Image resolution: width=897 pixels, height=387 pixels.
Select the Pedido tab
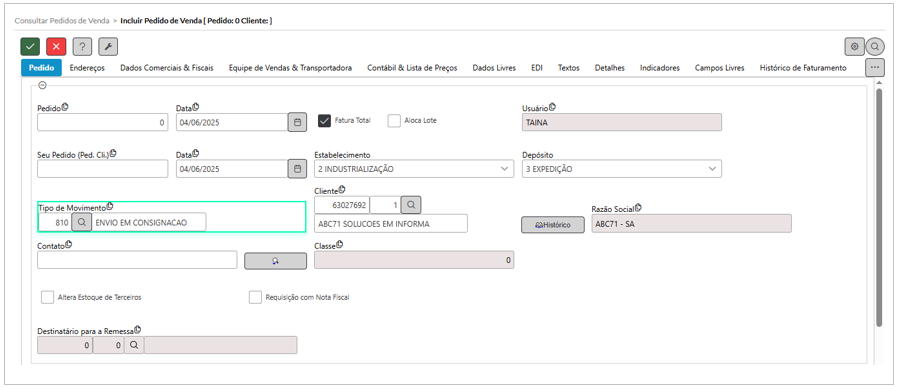click(x=41, y=68)
